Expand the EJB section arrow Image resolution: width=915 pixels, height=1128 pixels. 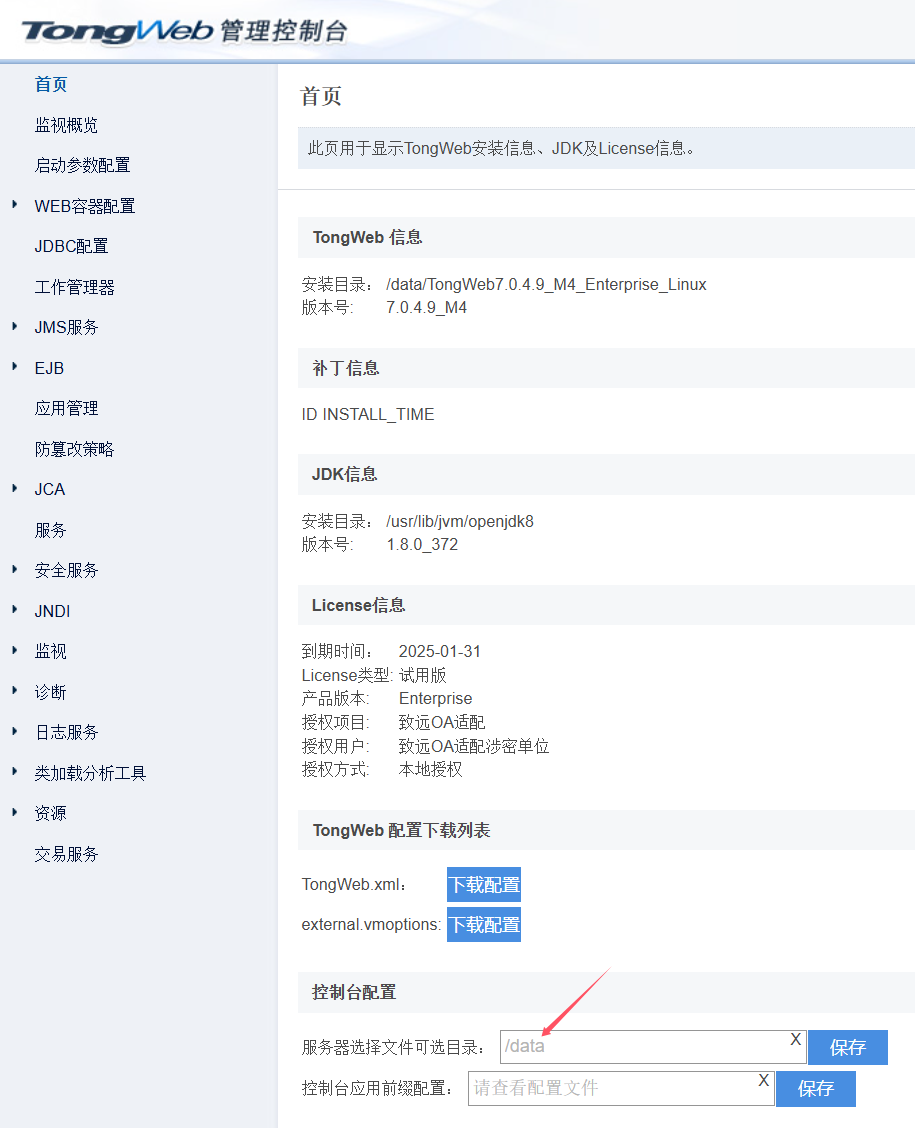click(x=15, y=367)
